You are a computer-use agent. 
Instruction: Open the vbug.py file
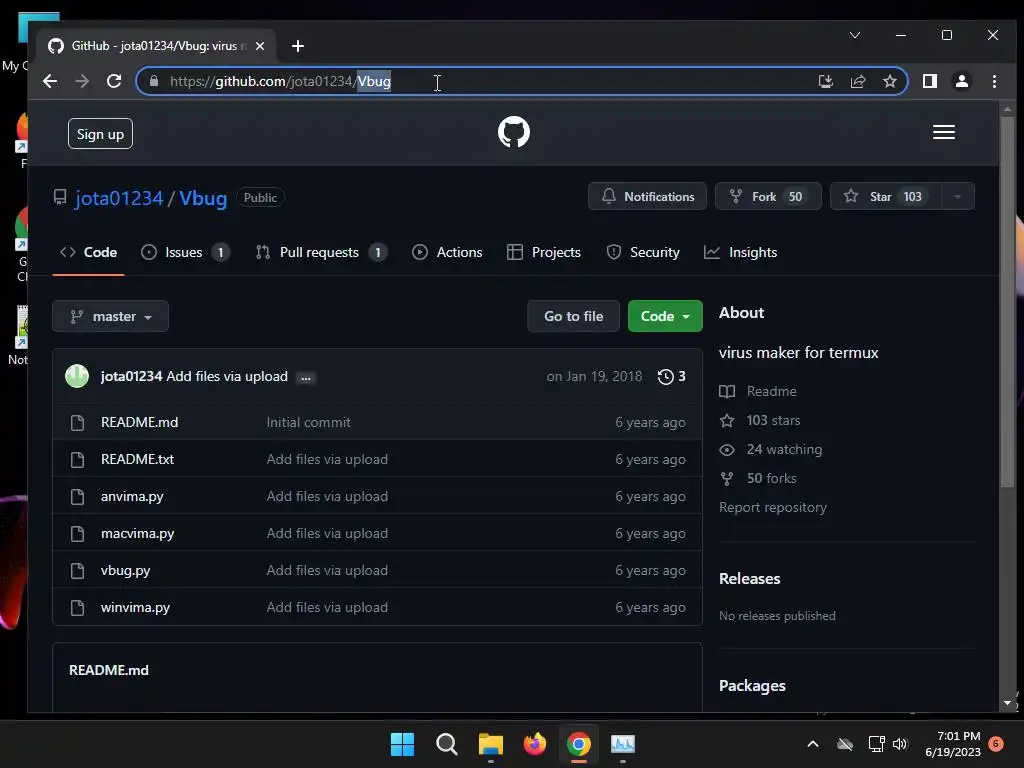125,570
